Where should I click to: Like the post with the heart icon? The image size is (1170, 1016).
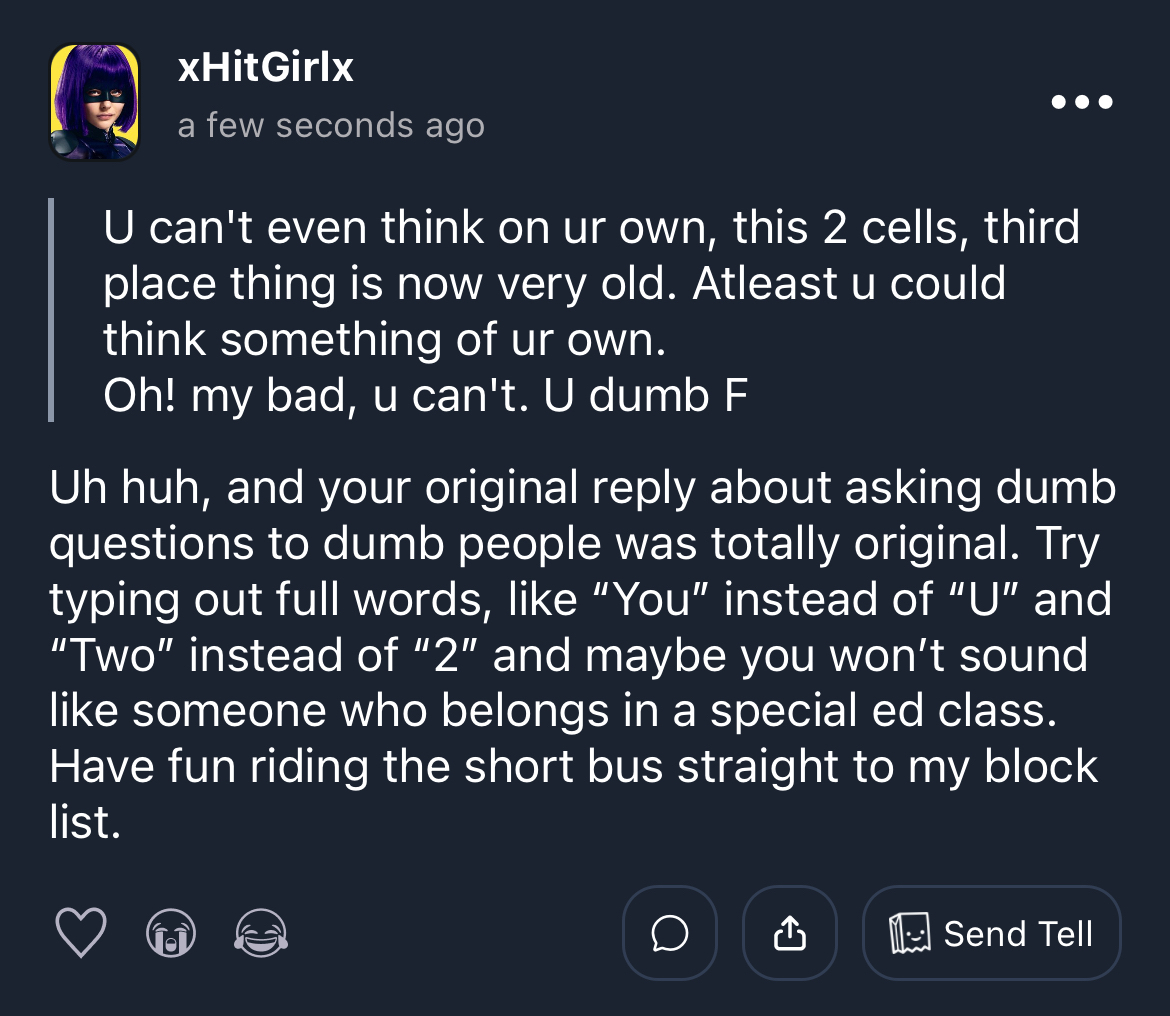[x=80, y=933]
